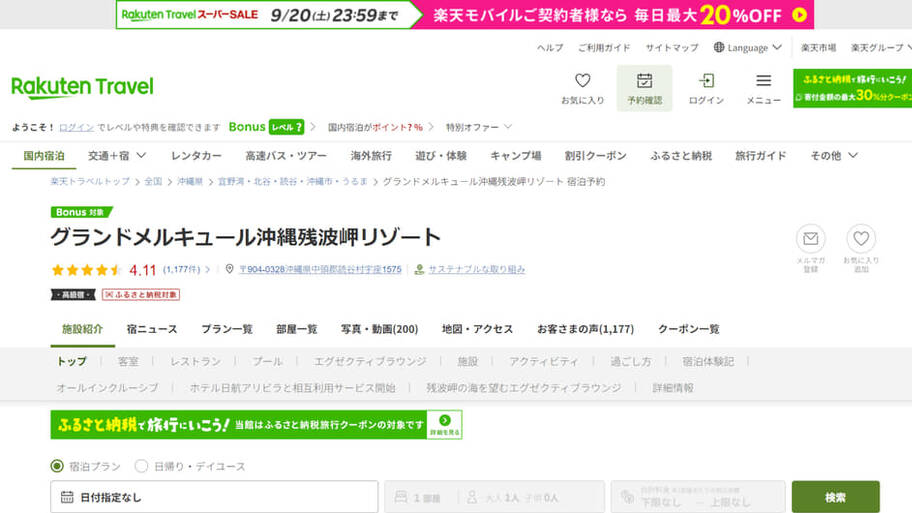Expand the 楽天グループ dropdown
912x513 pixels.
pos(909,47)
